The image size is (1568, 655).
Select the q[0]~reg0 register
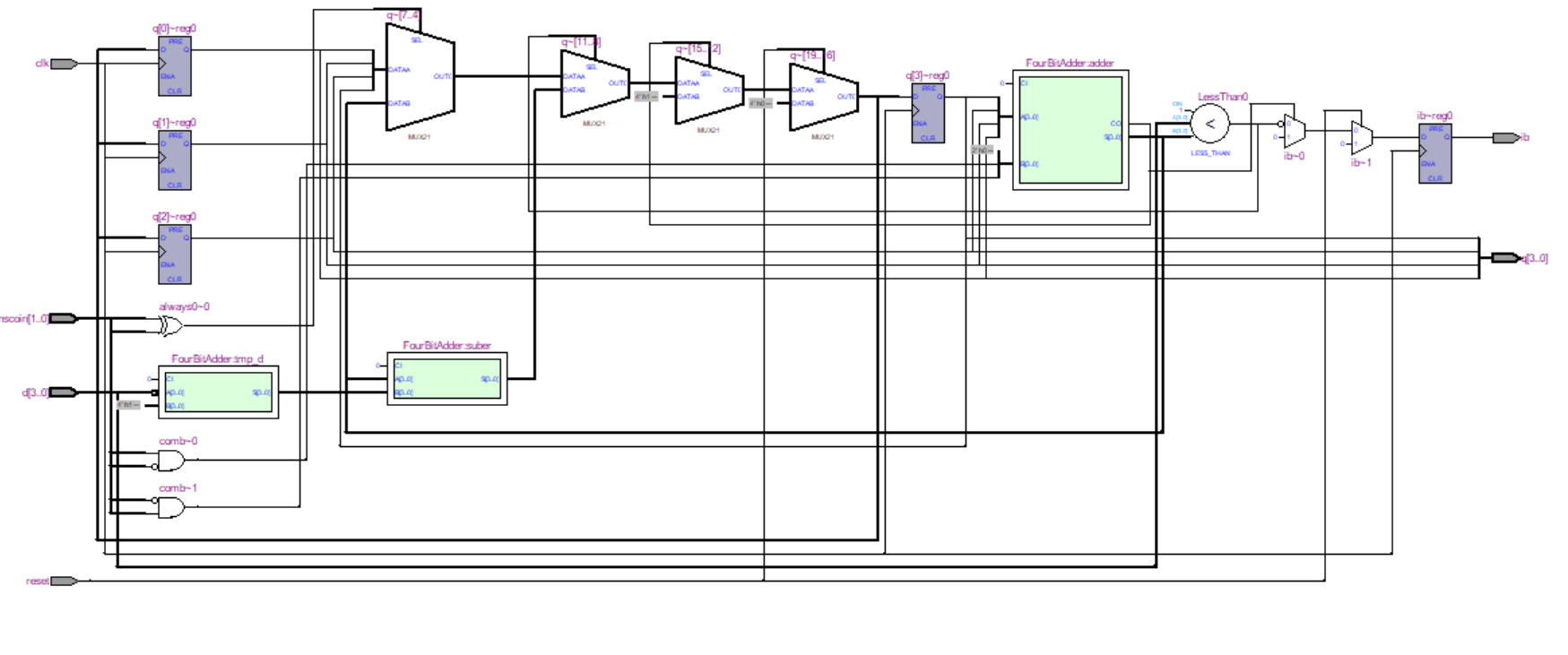click(175, 66)
